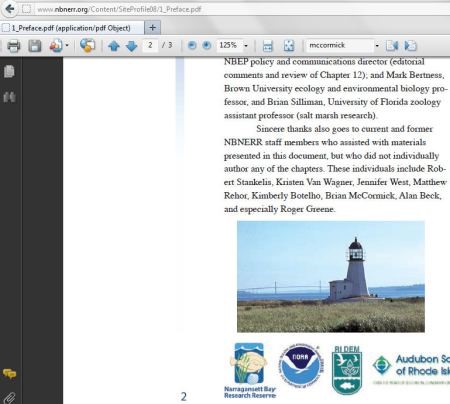Screen dimensions: 450x404
Task: Click the fit full page icon
Action: point(289,46)
